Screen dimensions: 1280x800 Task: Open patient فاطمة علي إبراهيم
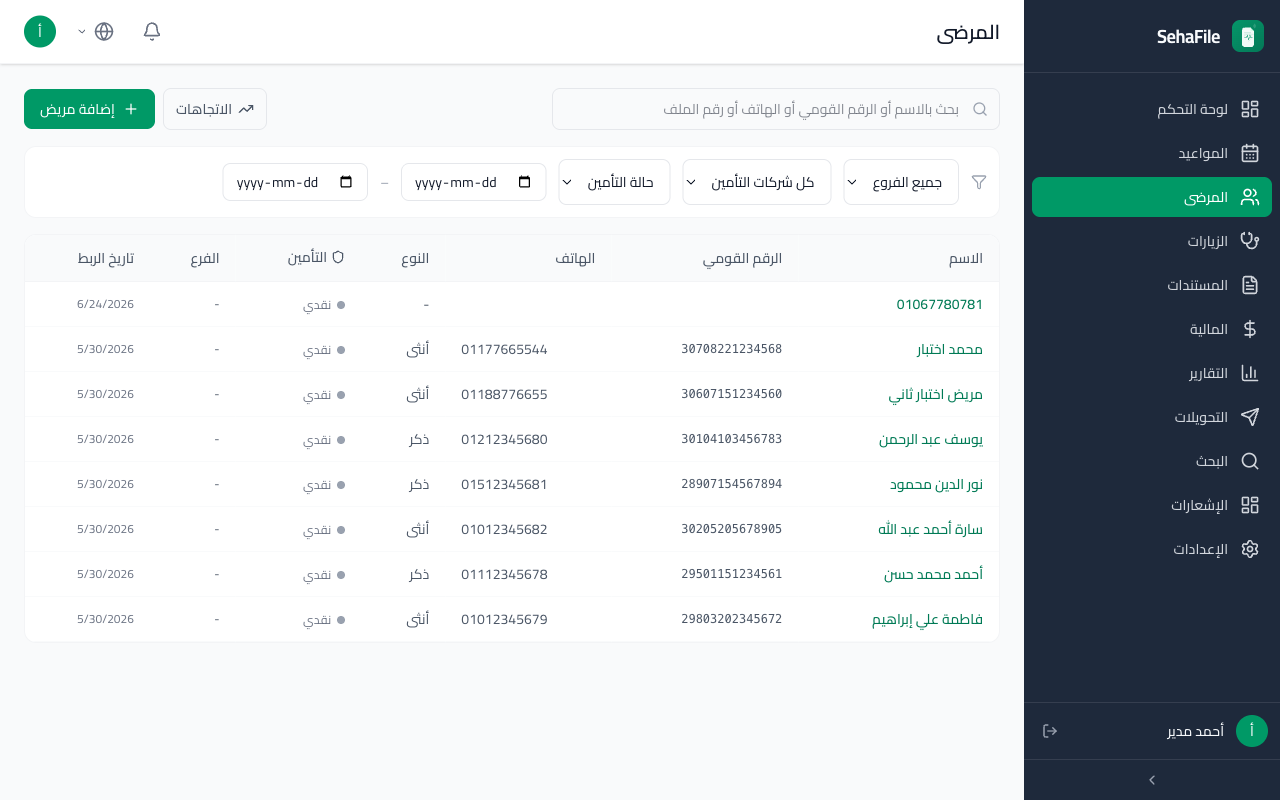928,619
